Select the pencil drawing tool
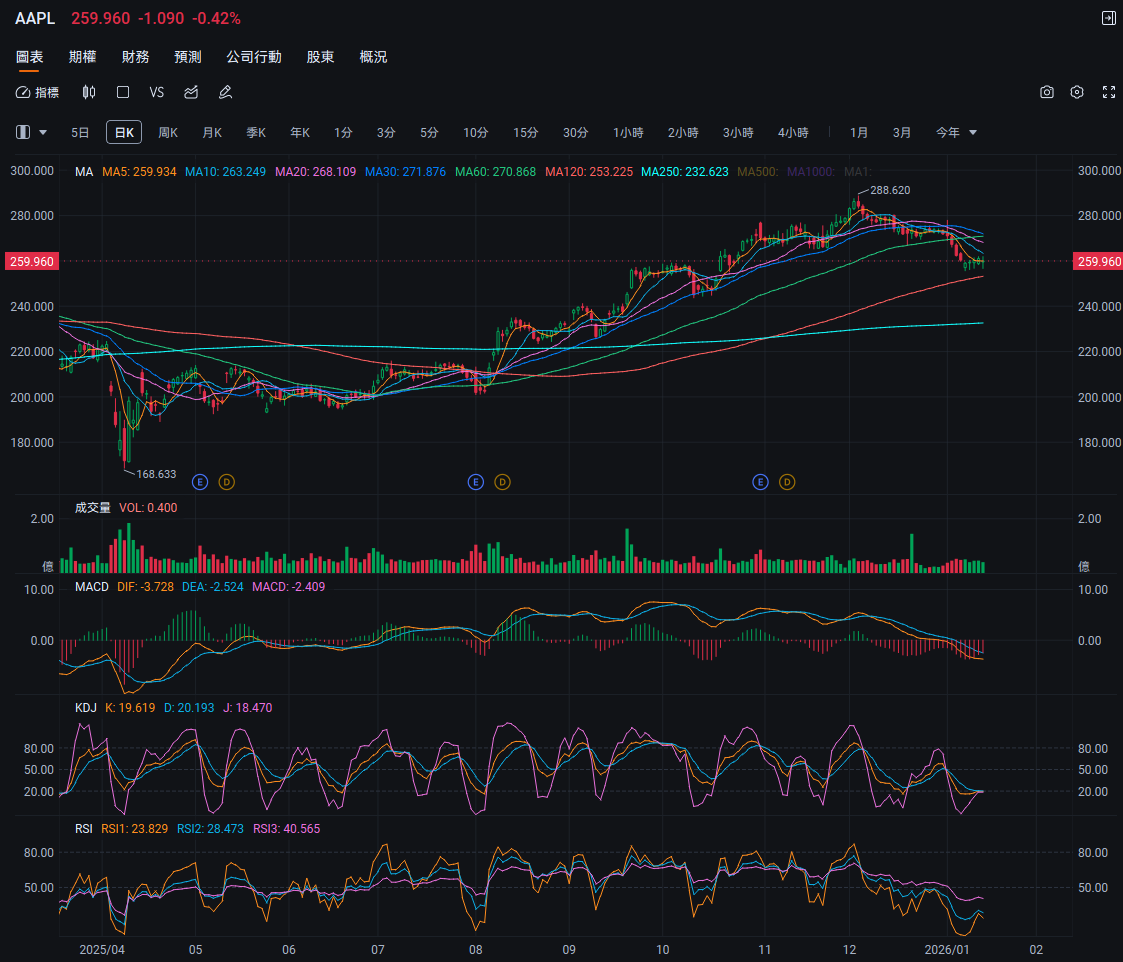Screen dimensions: 1123x962 pyautogui.click(x=225, y=92)
